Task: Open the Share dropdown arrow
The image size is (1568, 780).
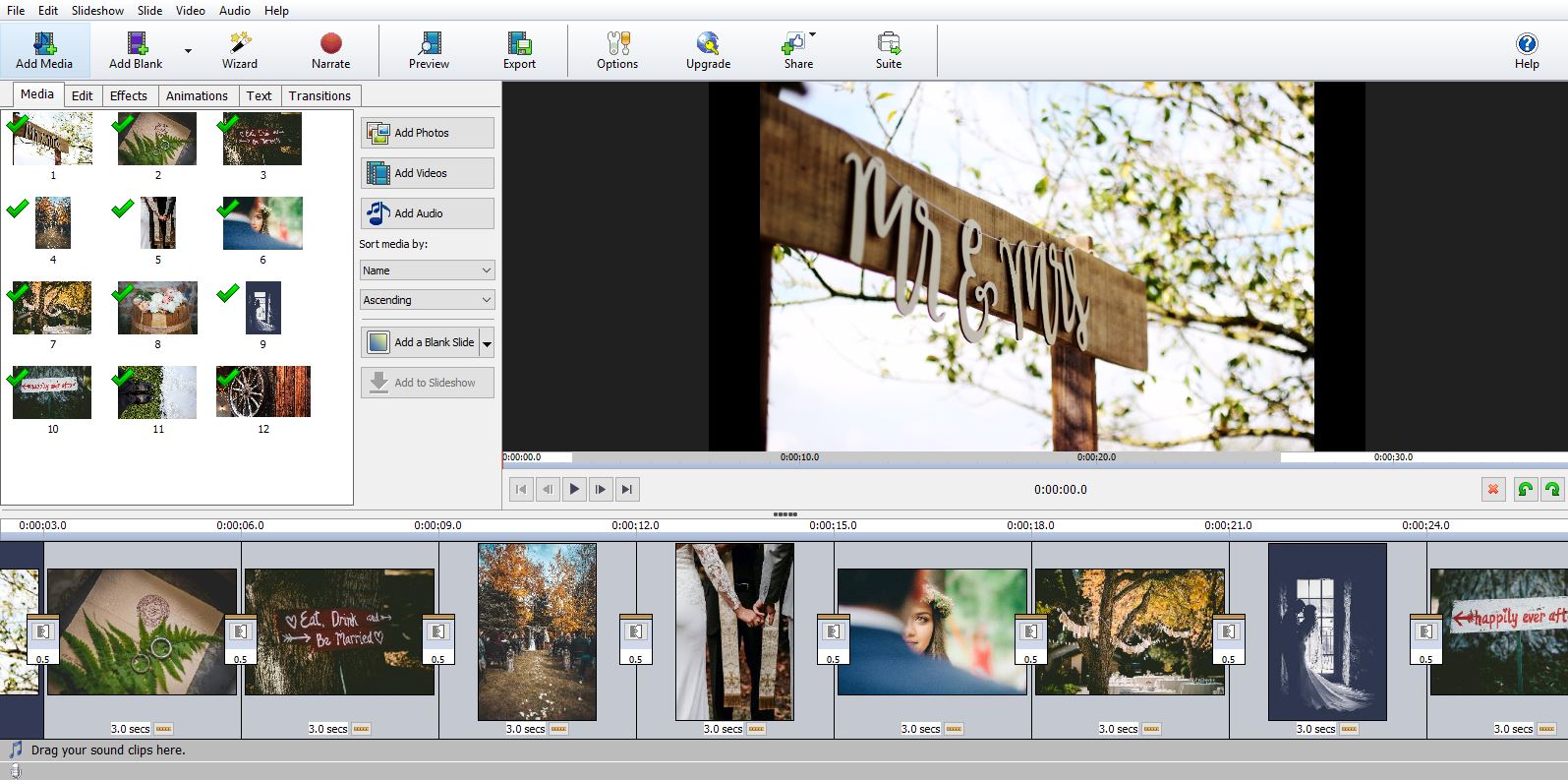Action: coord(813,35)
